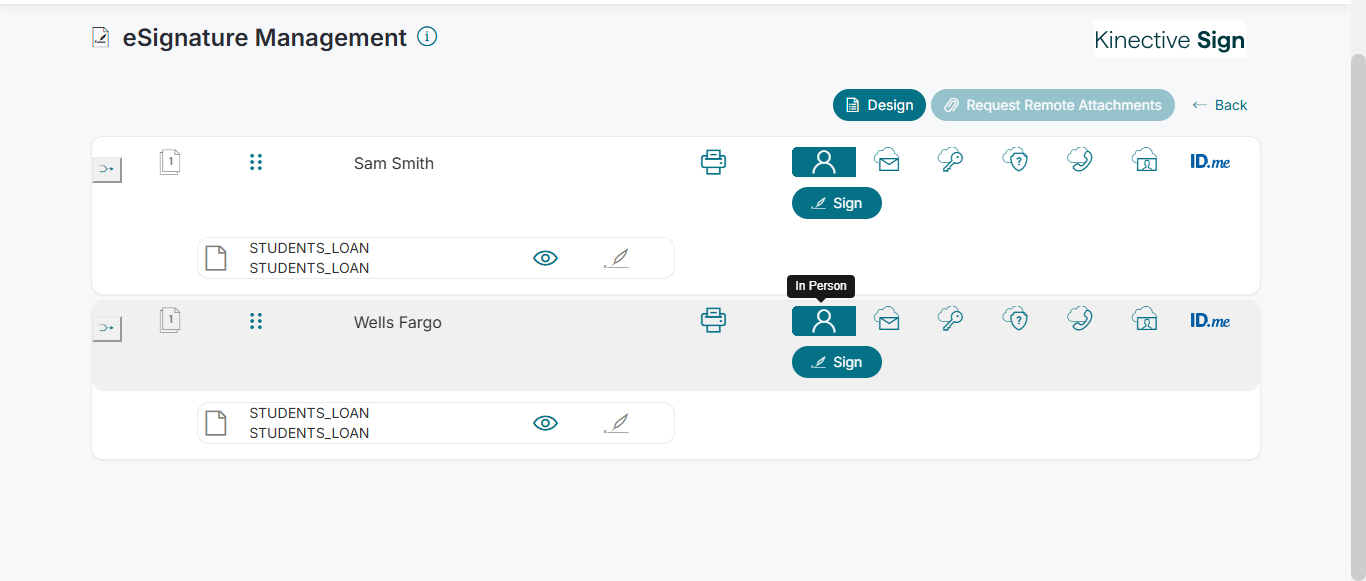Select the cloud shield question option for Wells Fargo
This screenshot has width=1366, height=581.
pos(1015,319)
